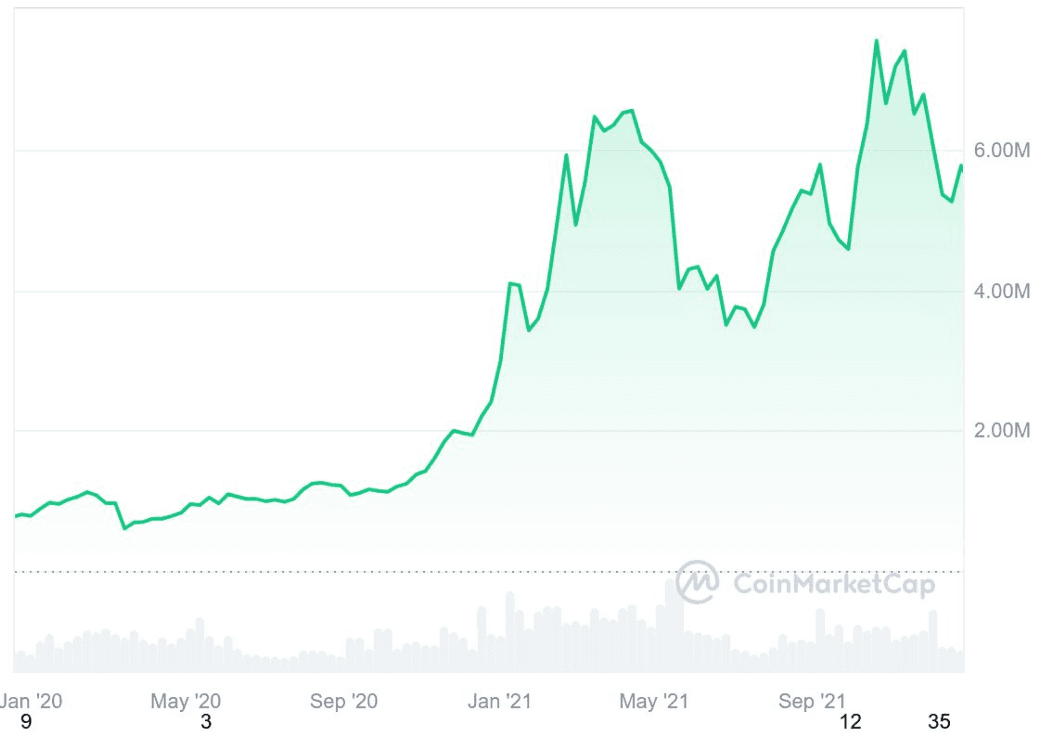Screen dimensions: 1048x744
Task: Select the May '21 date label
Action: pyautogui.click(x=654, y=701)
